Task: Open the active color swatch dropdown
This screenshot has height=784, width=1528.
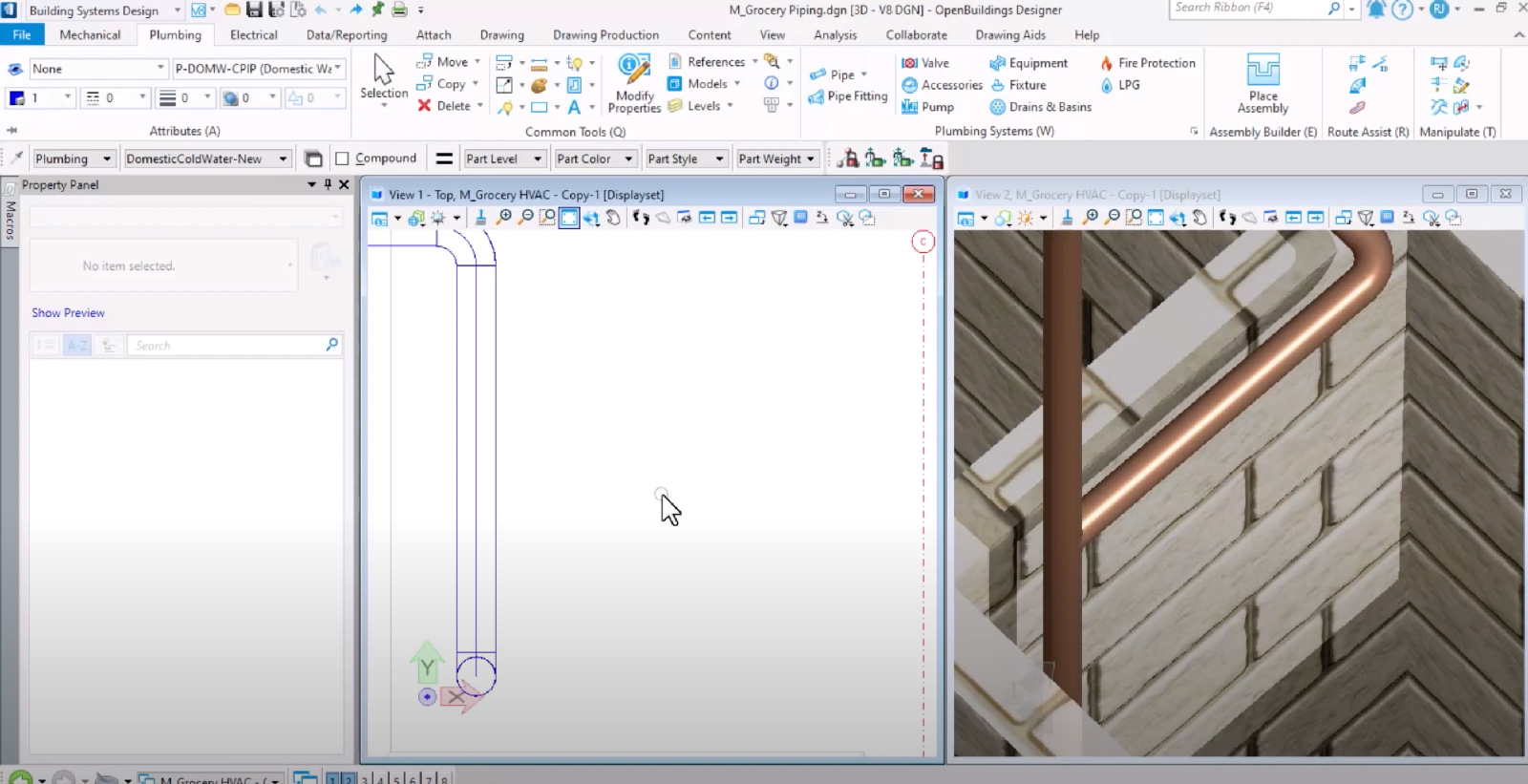Action: coord(67,97)
